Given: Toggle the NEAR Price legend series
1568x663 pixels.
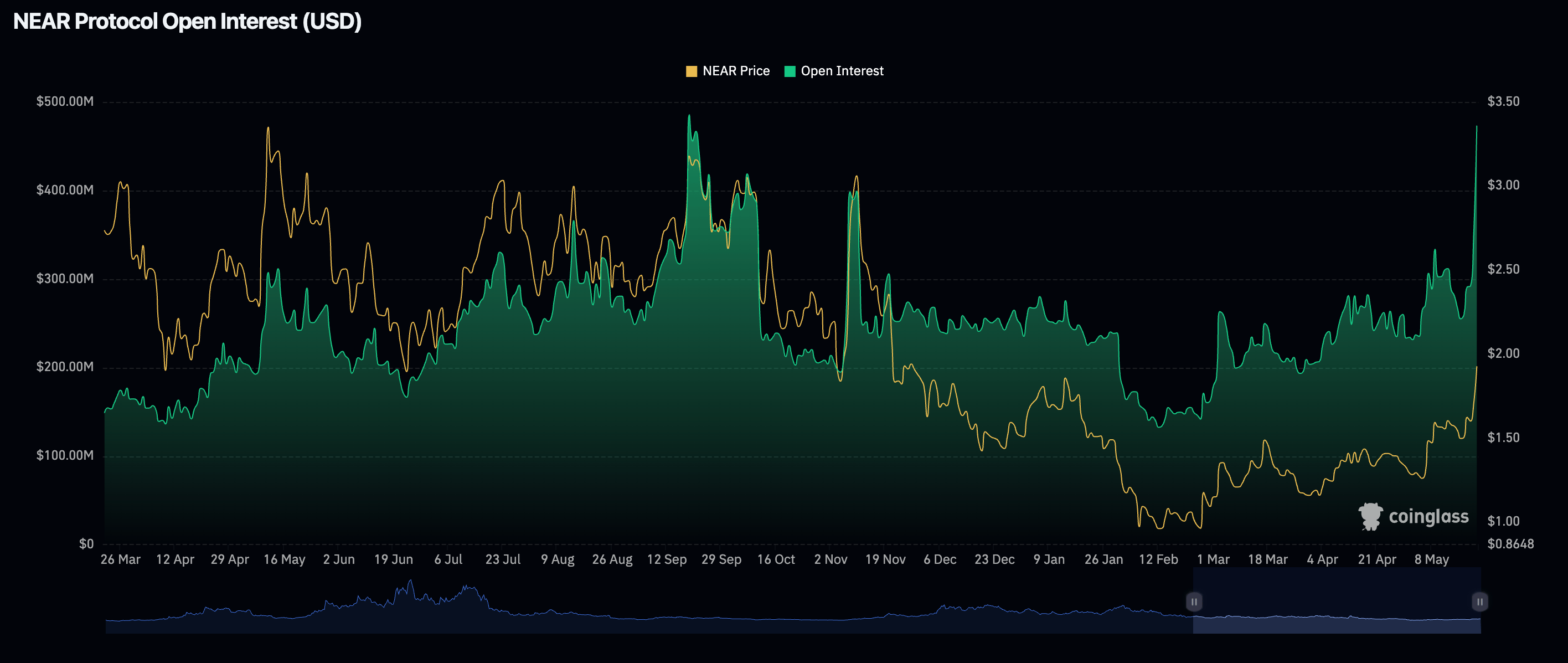Looking at the screenshot, I should 728,71.
